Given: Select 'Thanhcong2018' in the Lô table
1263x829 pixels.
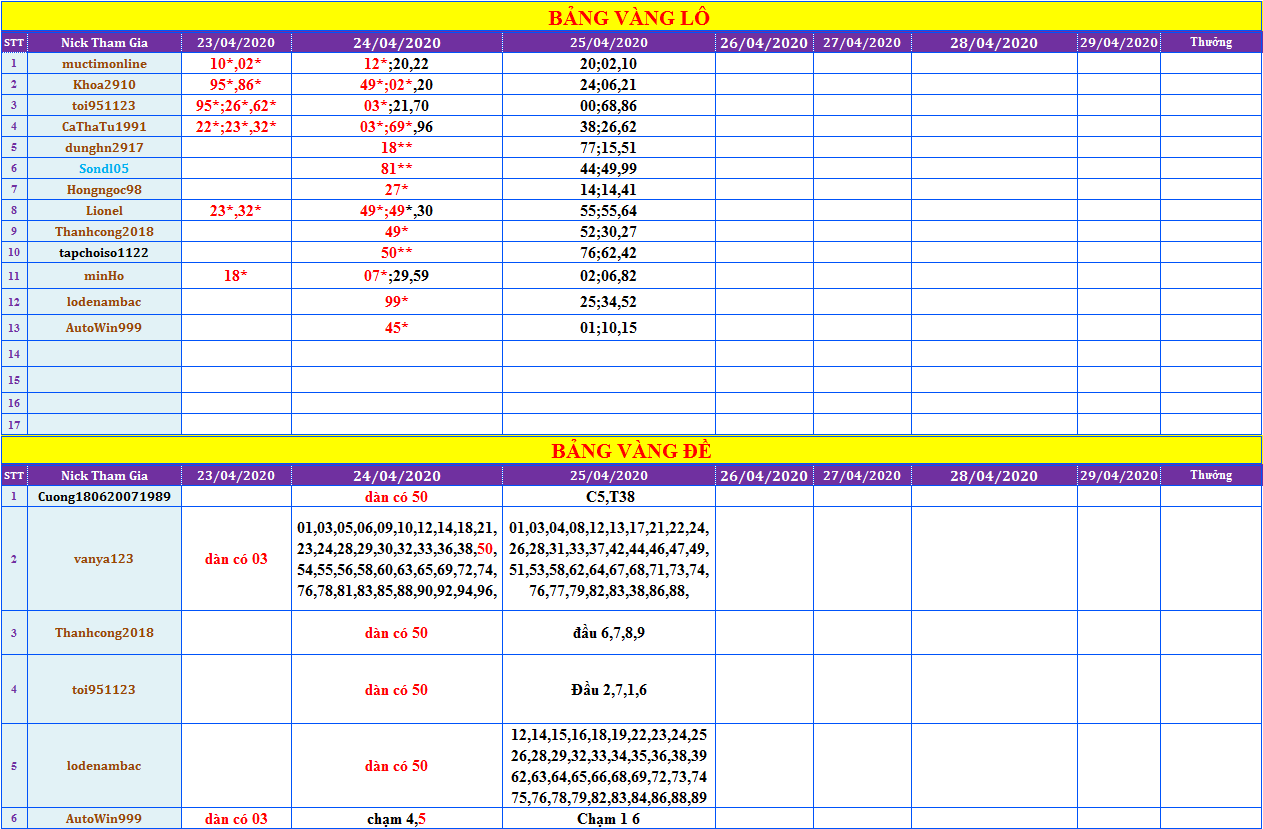Looking at the screenshot, I should [104, 231].
